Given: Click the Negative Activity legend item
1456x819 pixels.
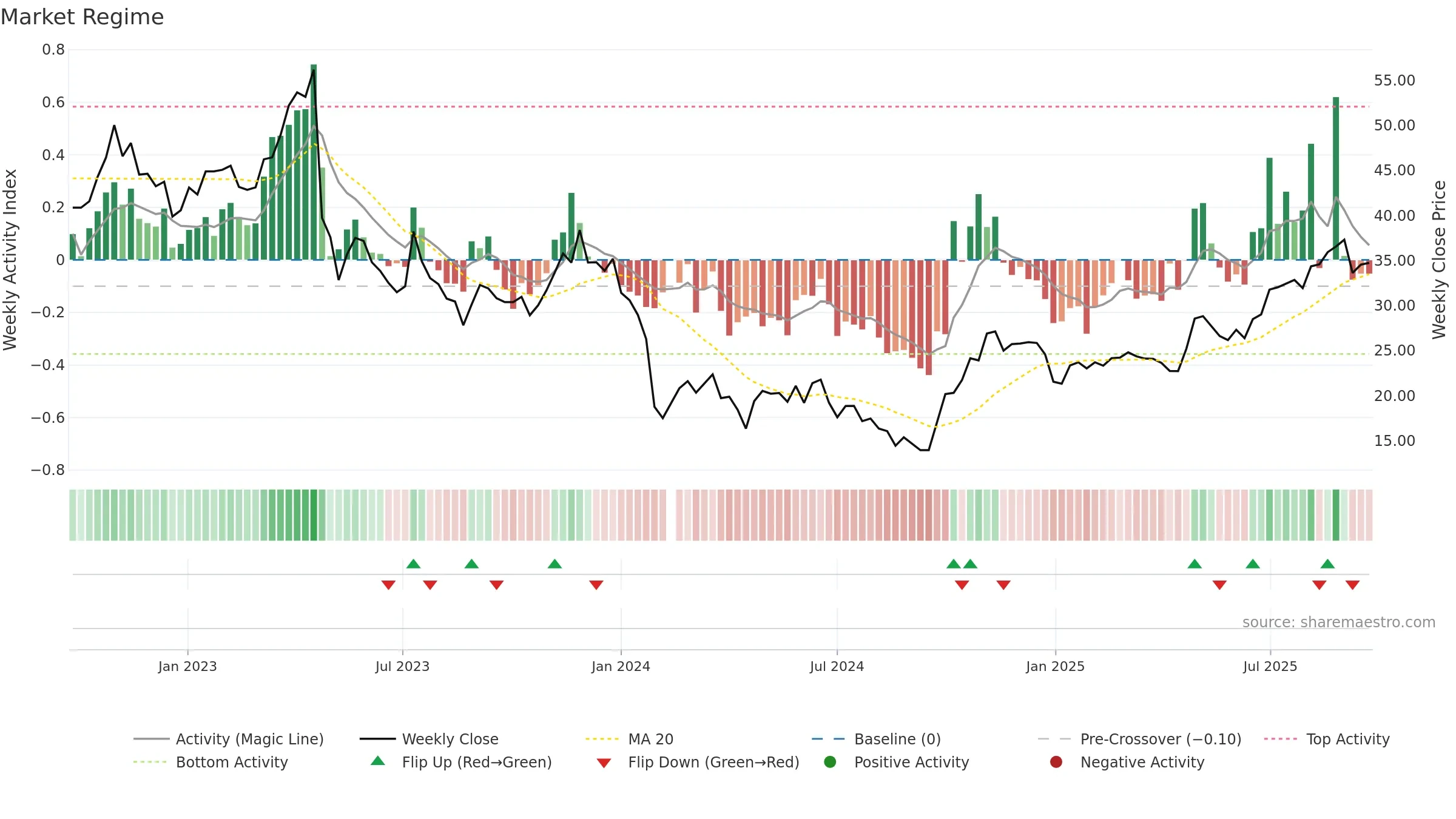Looking at the screenshot, I should pyautogui.click(x=1127, y=762).
